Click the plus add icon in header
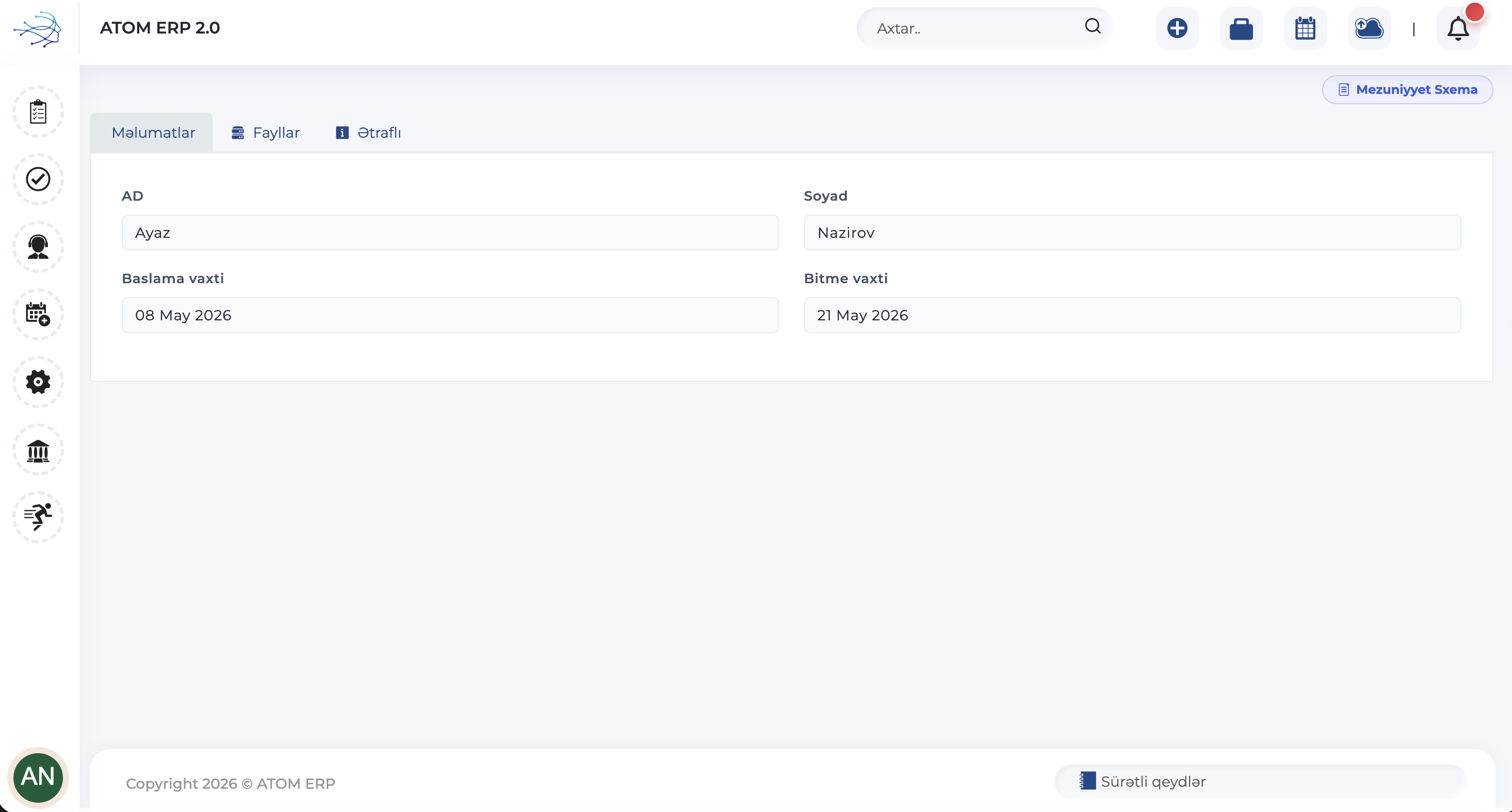Image resolution: width=1512 pixels, height=812 pixels. click(x=1177, y=28)
